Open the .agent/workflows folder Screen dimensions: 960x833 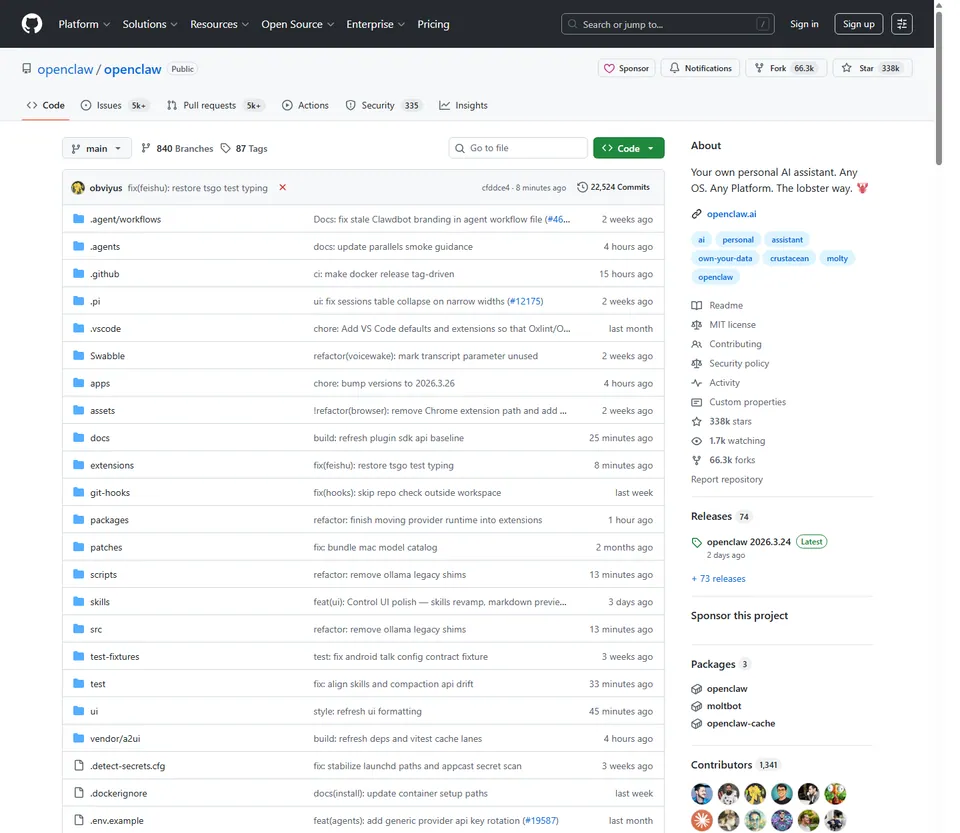pos(126,219)
